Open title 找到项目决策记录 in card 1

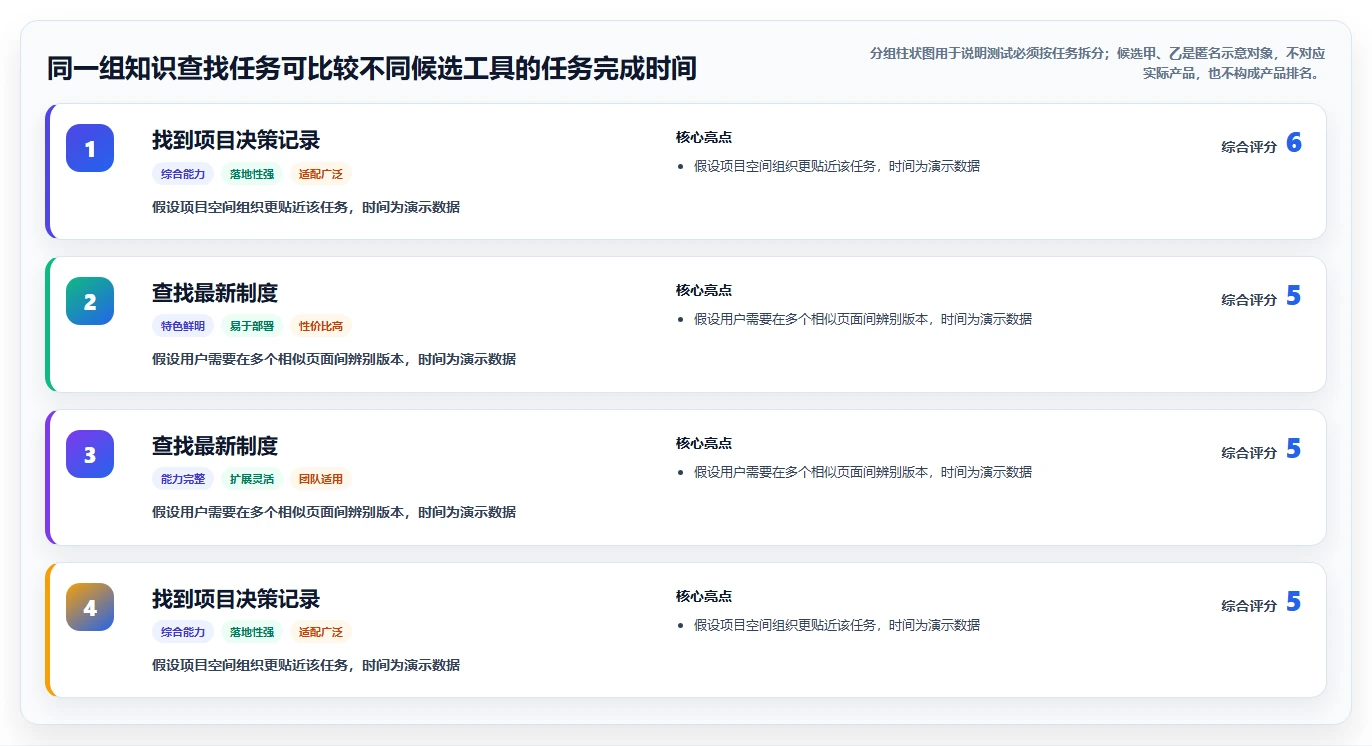[236, 140]
